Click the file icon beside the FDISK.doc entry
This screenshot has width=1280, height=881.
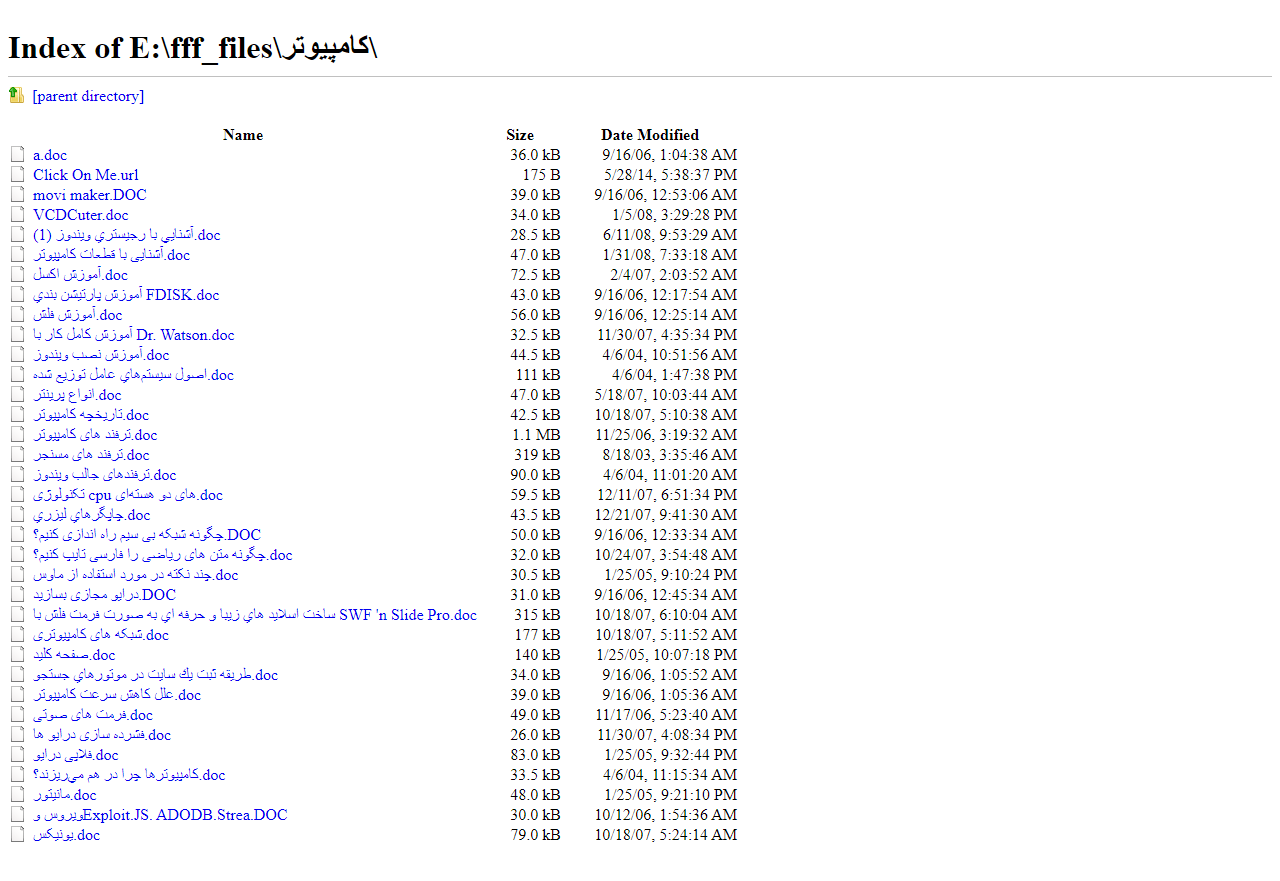coord(17,295)
